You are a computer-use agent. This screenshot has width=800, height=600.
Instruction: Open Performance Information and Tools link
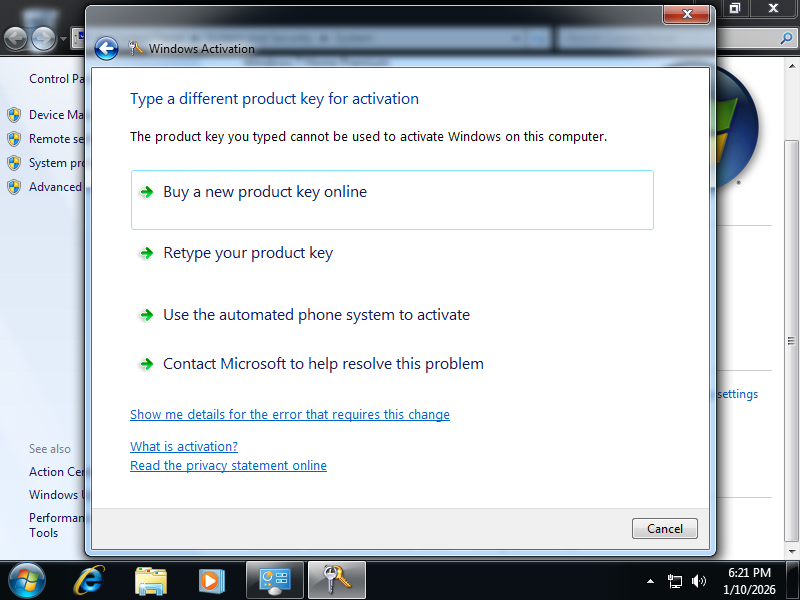tap(56, 525)
